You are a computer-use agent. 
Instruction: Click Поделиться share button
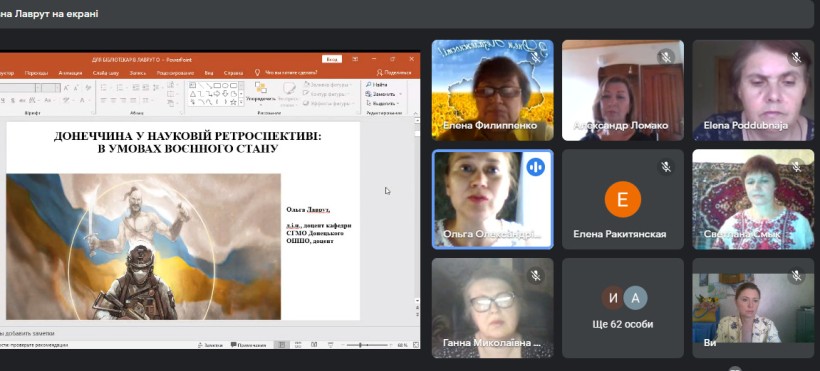(x=394, y=73)
